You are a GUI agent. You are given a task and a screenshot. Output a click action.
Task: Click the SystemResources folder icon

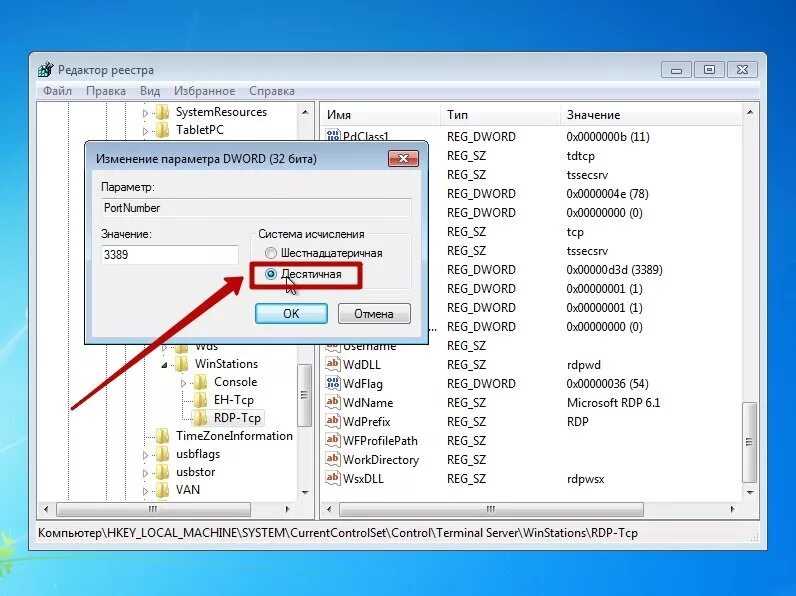tap(162, 112)
